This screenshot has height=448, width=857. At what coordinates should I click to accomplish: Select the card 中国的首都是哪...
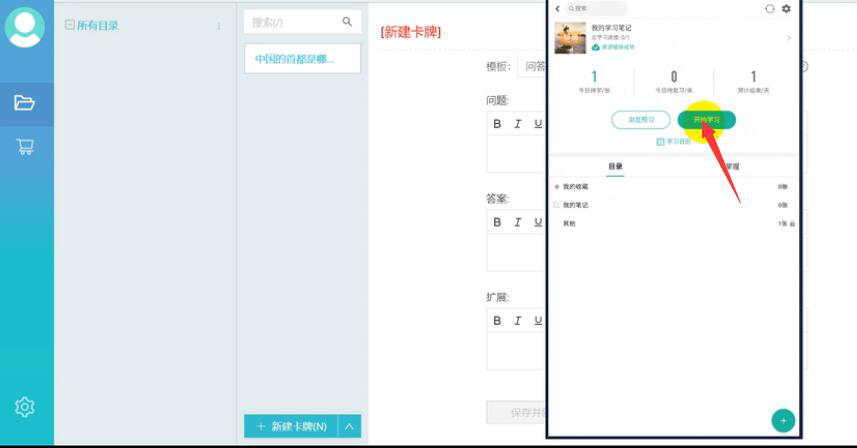(302, 58)
